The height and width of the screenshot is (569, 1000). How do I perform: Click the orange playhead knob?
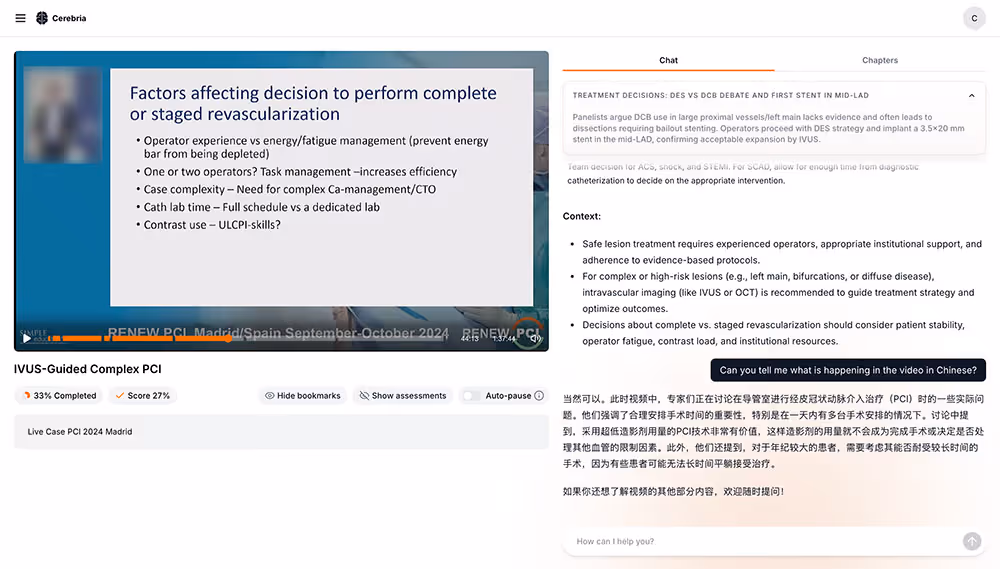pos(228,339)
